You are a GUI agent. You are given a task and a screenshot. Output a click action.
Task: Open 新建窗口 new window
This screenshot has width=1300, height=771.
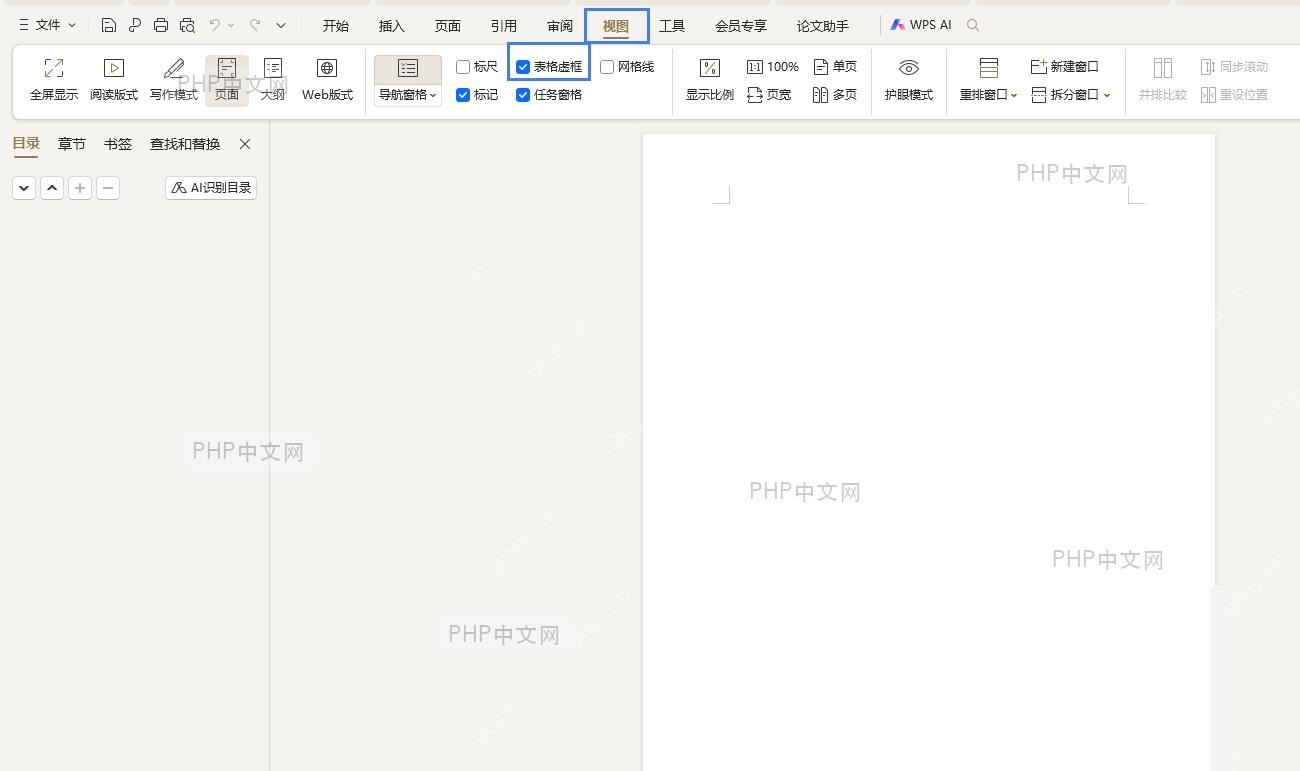[x=1065, y=67]
